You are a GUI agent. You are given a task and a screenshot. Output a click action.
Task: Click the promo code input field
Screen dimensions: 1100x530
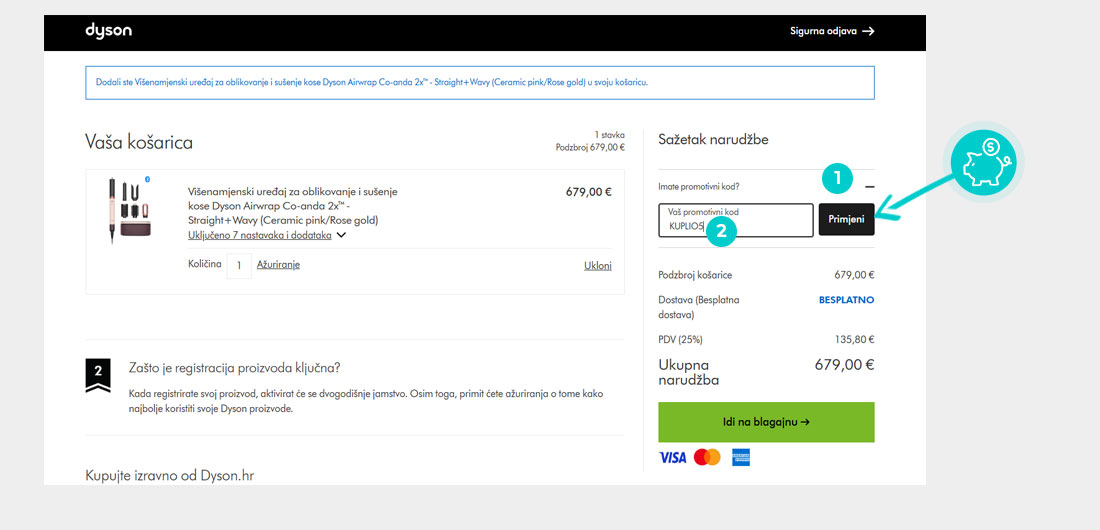click(x=736, y=220)
